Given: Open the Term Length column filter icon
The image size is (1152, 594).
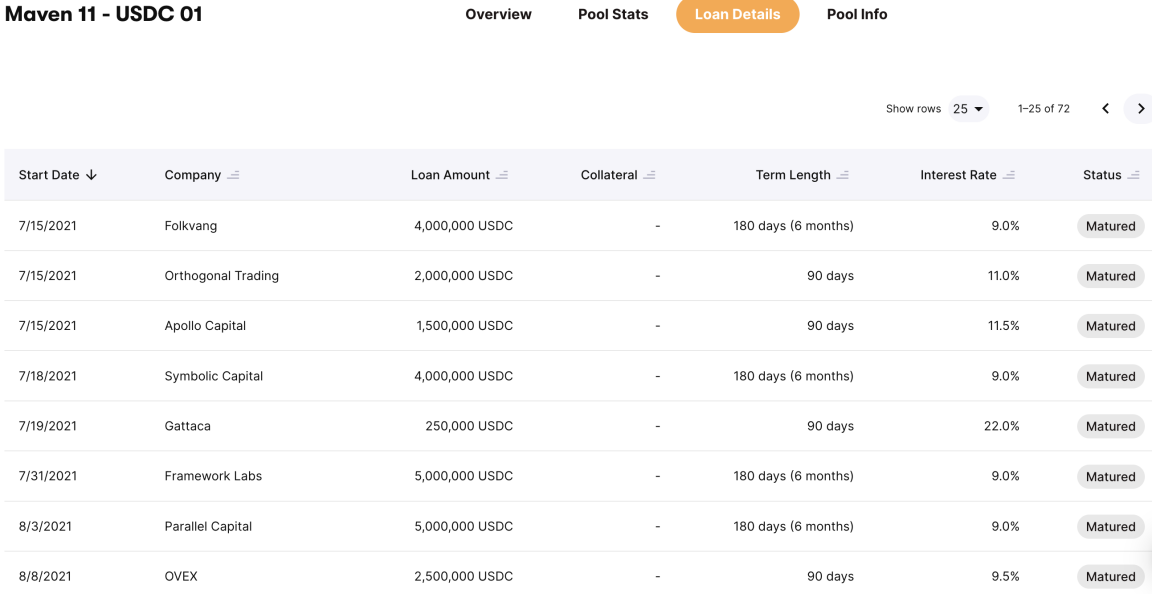Looking at the screenshot, I should tap(843, 175).
